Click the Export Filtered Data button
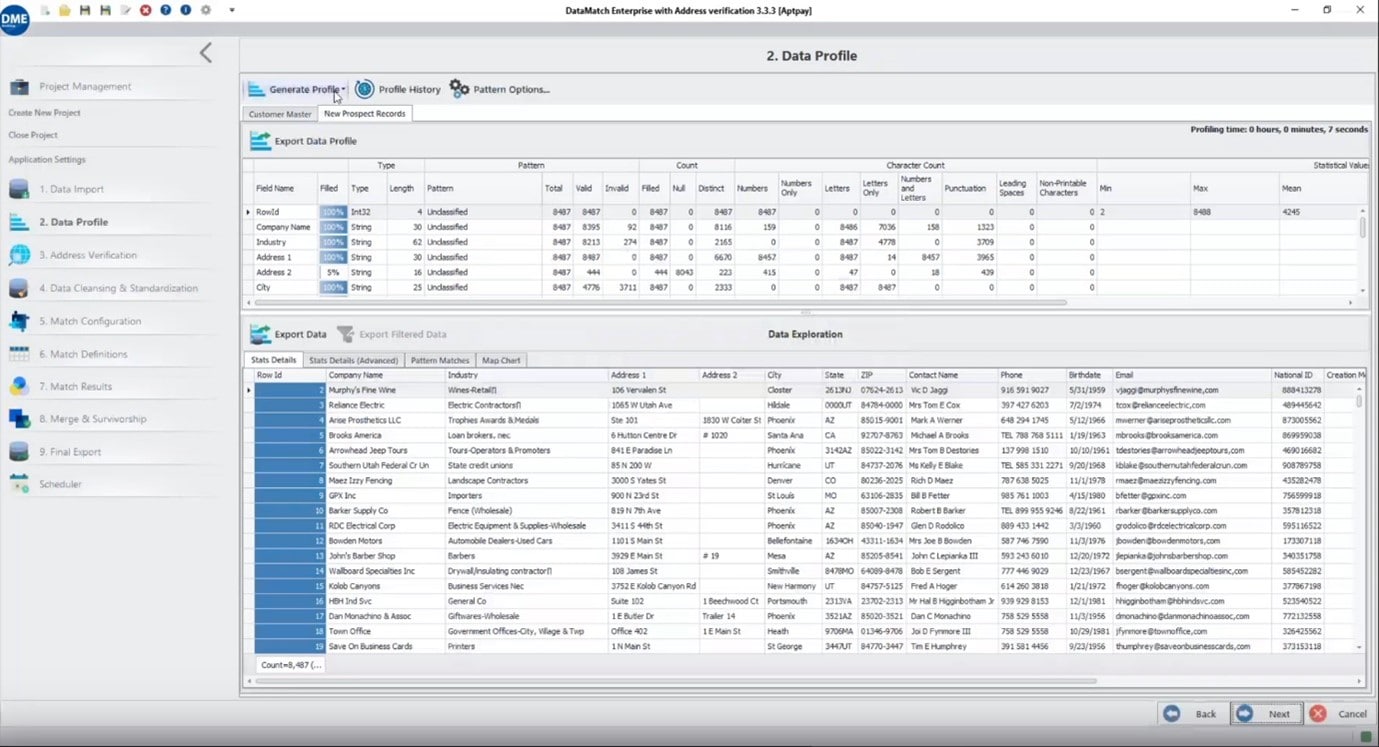The image size is (1379, 747). coord(392,334)
